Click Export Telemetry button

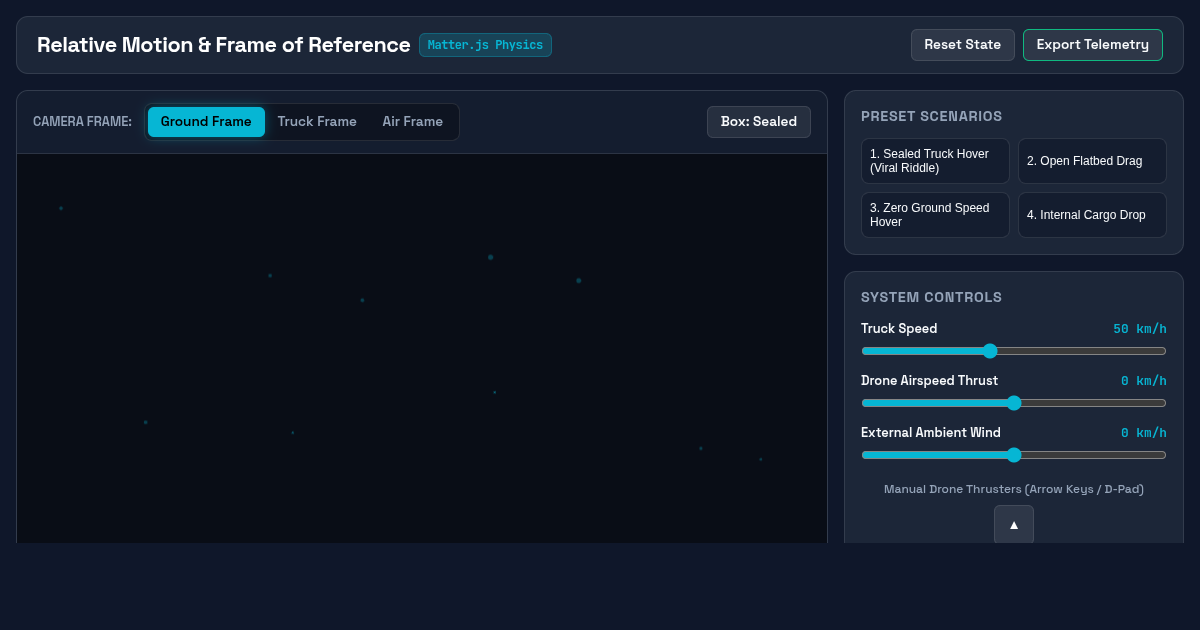point(1093,45)
